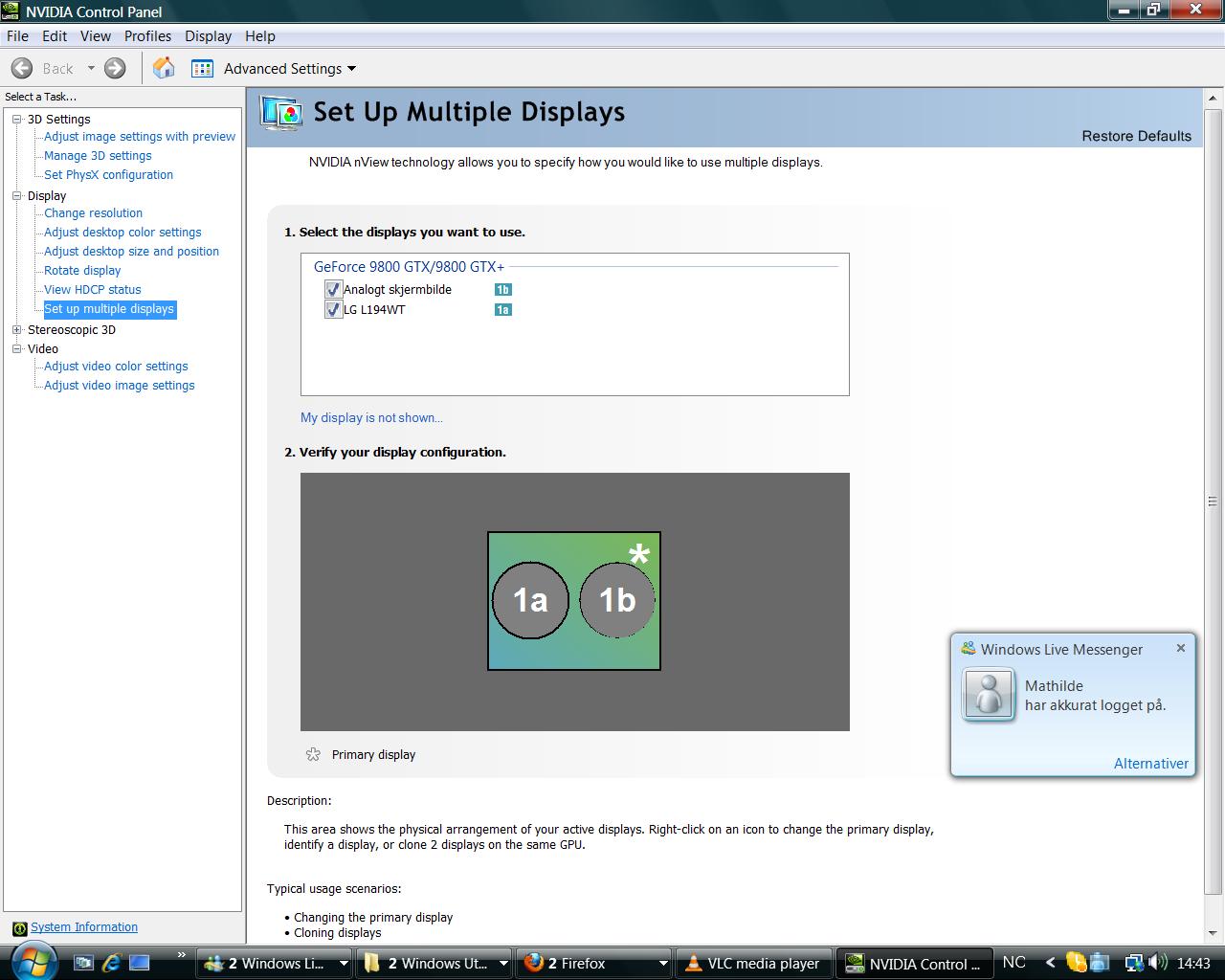The image size is (1225, 980).
Task: Expand the Stereoscopic 3D tree node
Action: click(16, 329)
